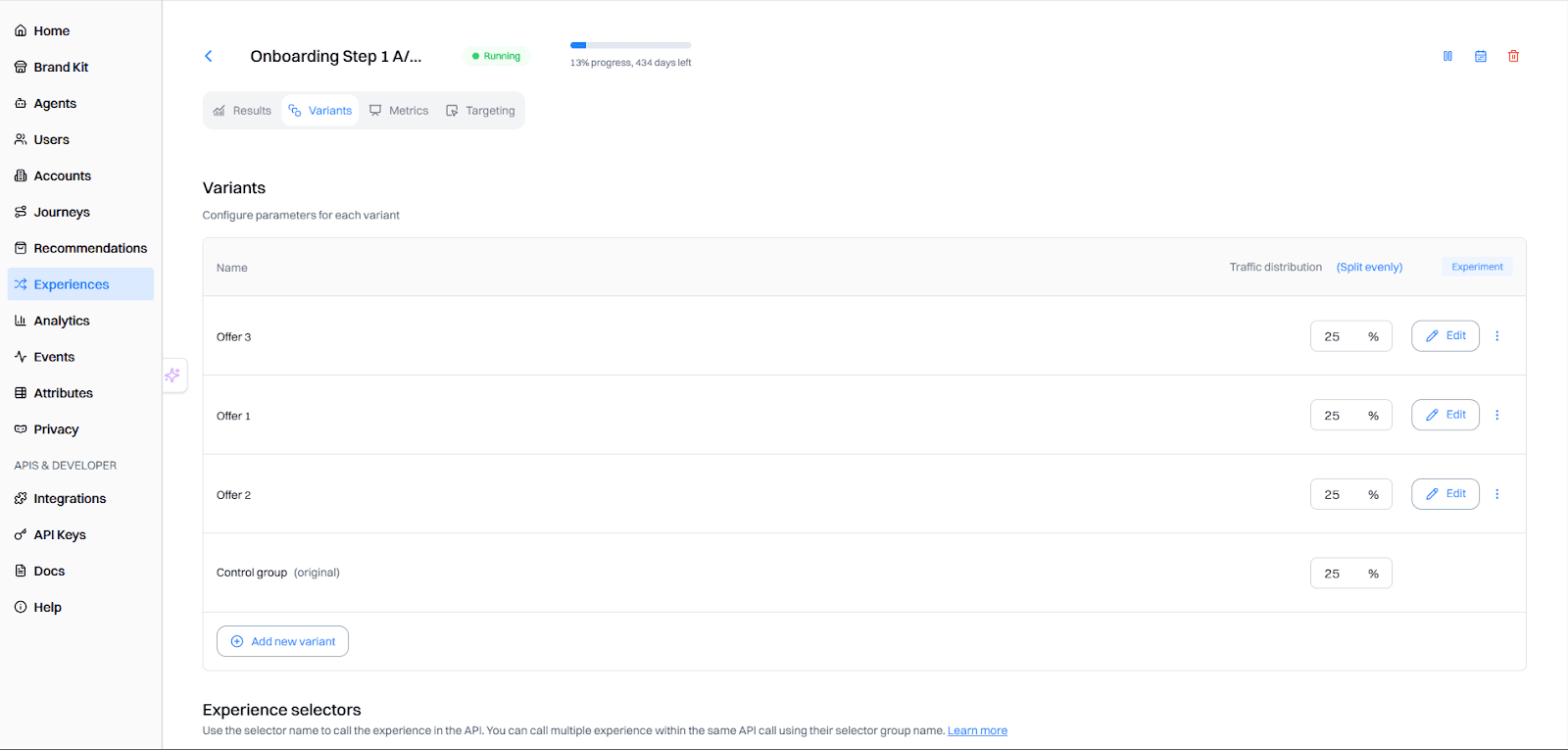Edit the Offer 3 variant

[x=1445, y=336]
